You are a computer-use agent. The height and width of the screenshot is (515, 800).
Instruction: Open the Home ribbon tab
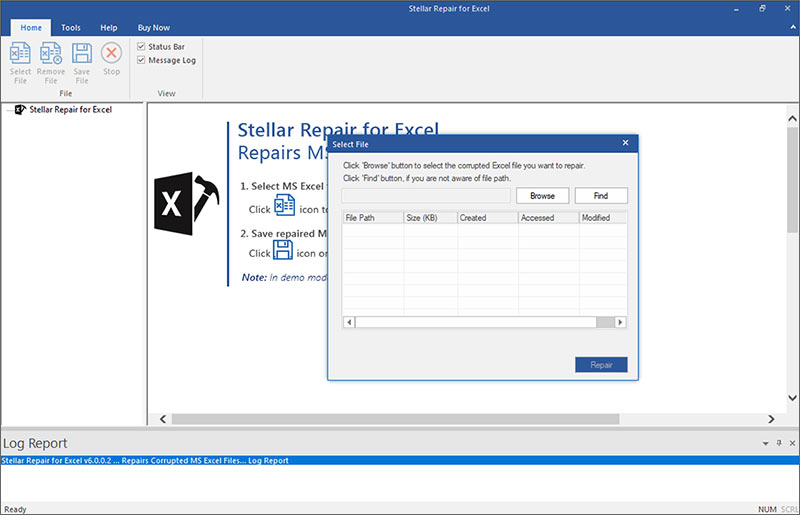point(31,28)
